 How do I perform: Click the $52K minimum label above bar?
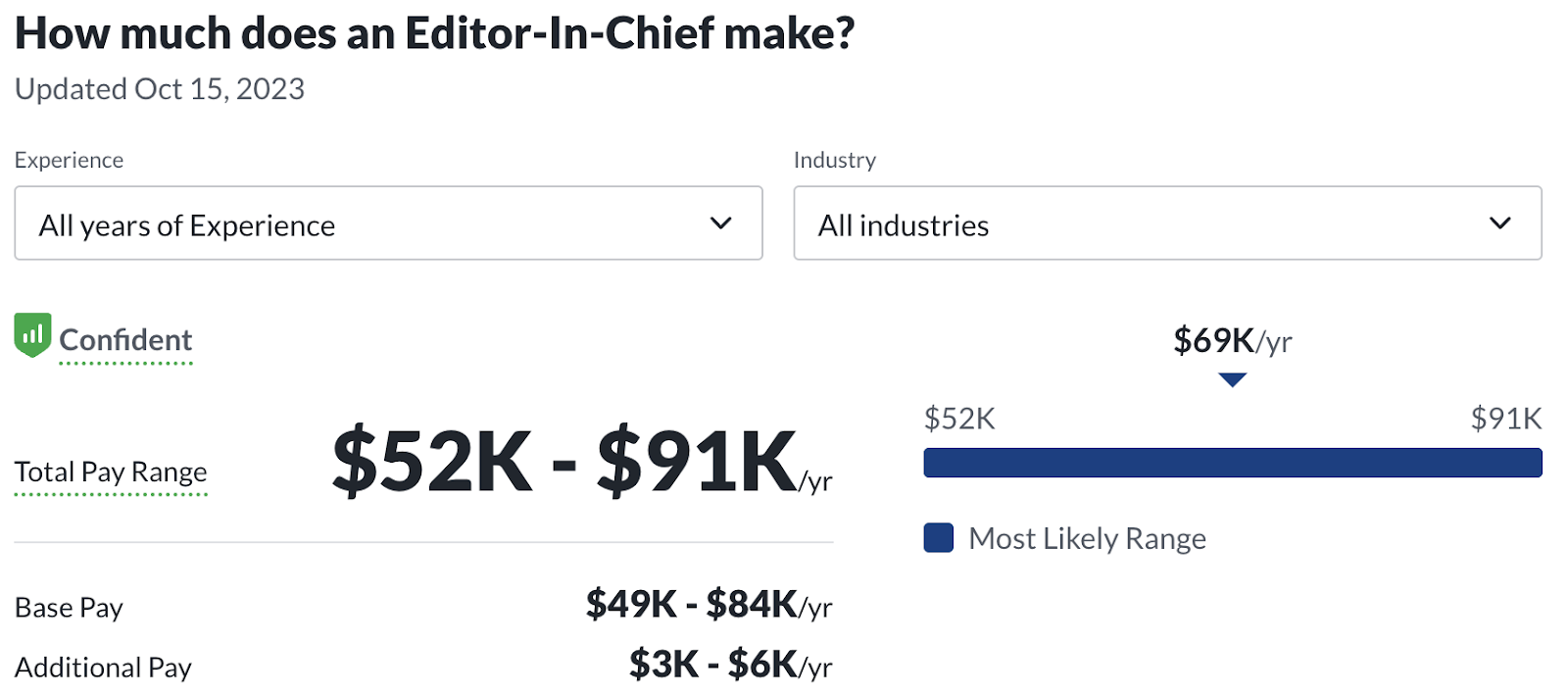(x=959, y=419)
